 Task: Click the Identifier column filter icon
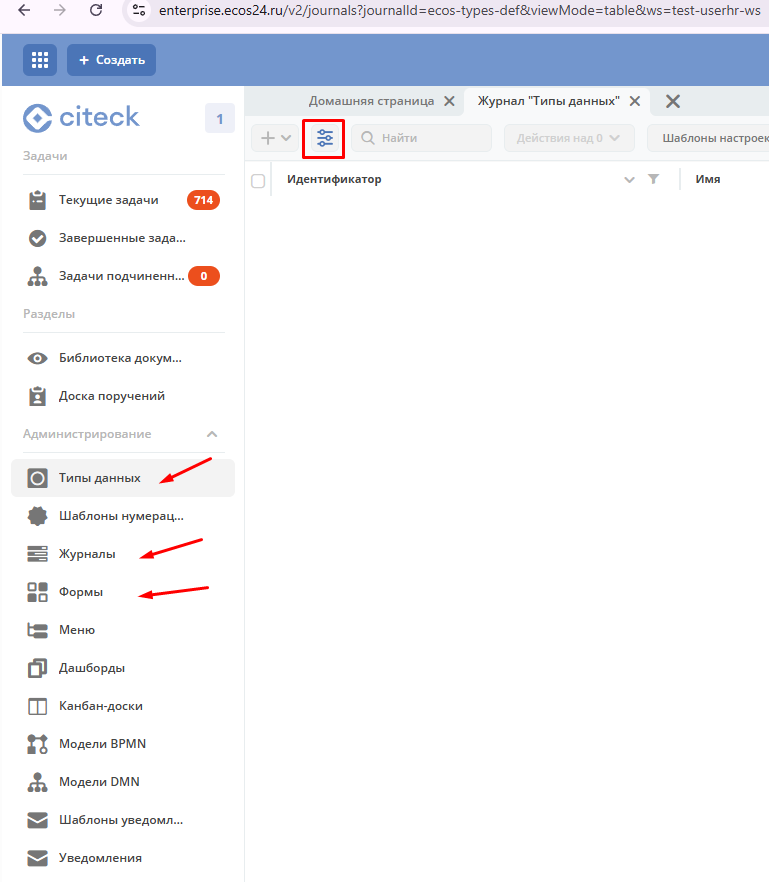654,180
